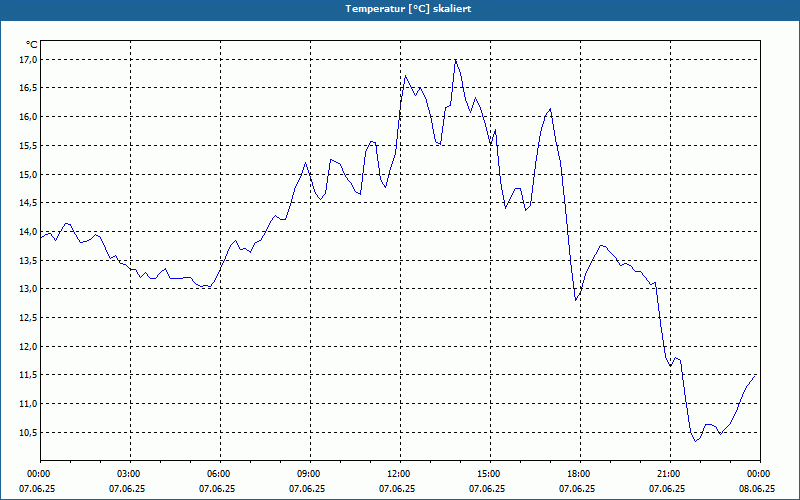Screen dimensions: 800x500
Task: Click the 03:00 time axis label
Action: pyautogui.click(x=131, y=474)
